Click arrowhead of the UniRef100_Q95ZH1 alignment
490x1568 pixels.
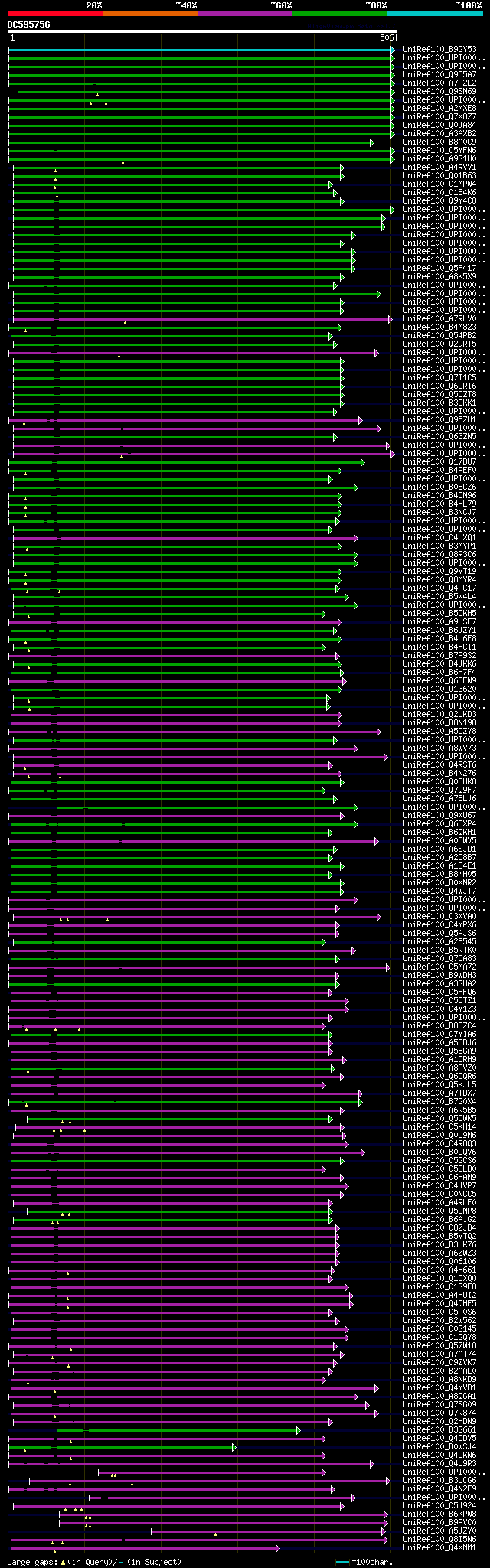[360, 420]
